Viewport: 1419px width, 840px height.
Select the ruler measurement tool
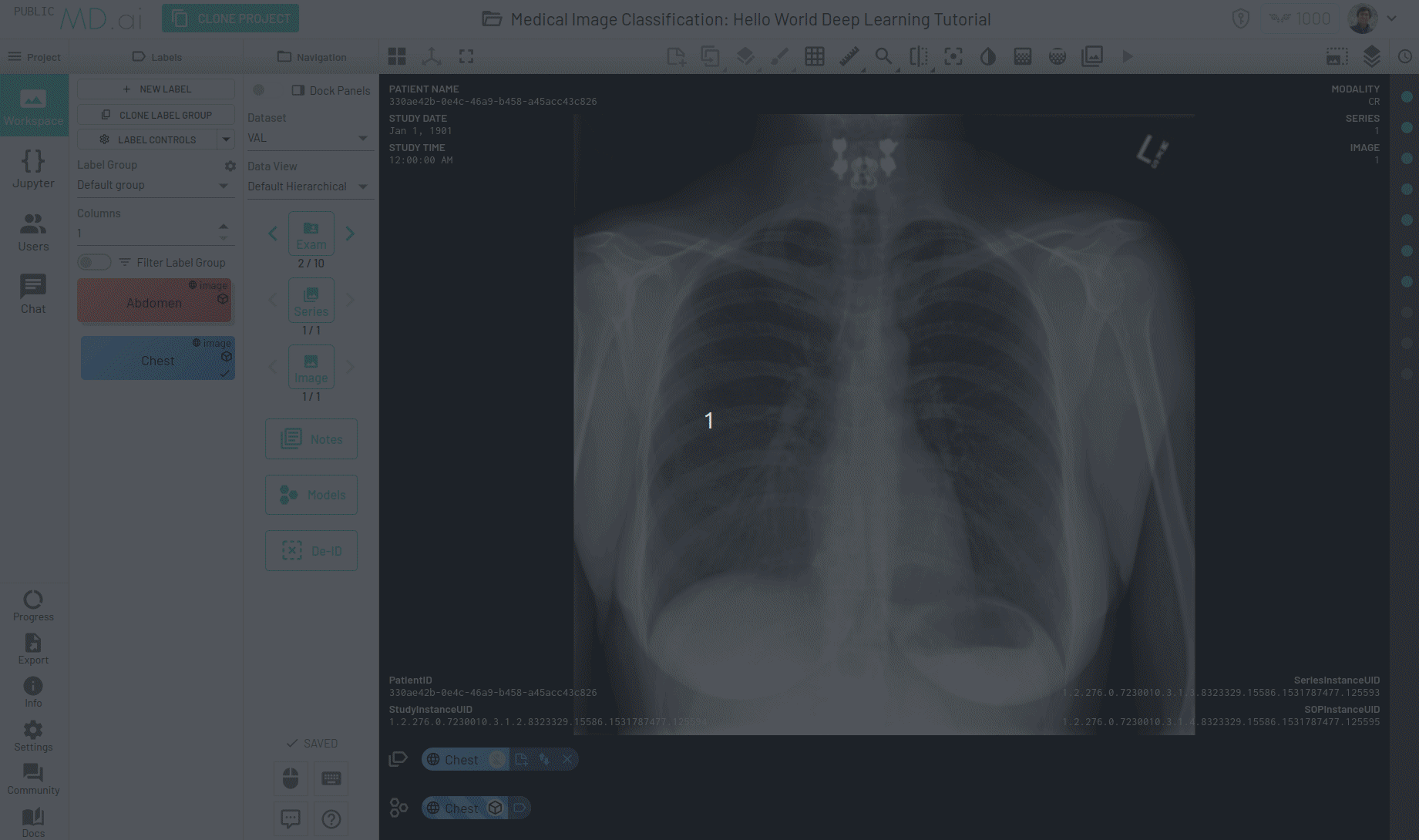(849, 56)
